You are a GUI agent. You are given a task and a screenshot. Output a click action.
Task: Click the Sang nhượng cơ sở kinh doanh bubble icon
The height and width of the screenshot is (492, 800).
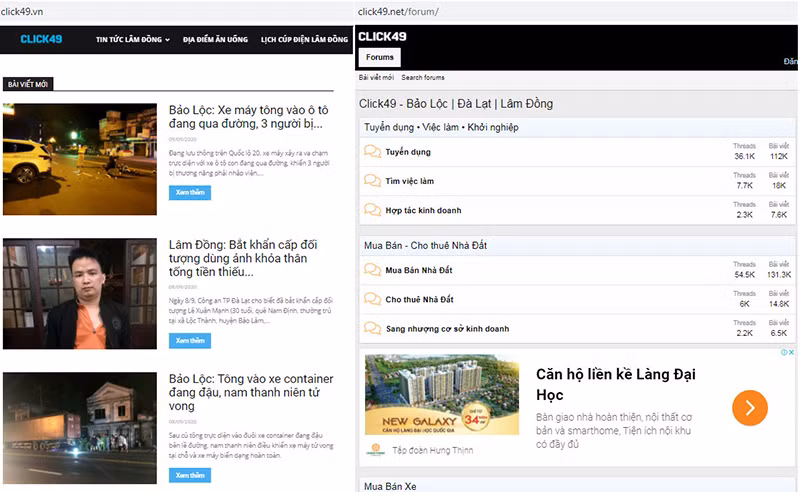point(372,328)
